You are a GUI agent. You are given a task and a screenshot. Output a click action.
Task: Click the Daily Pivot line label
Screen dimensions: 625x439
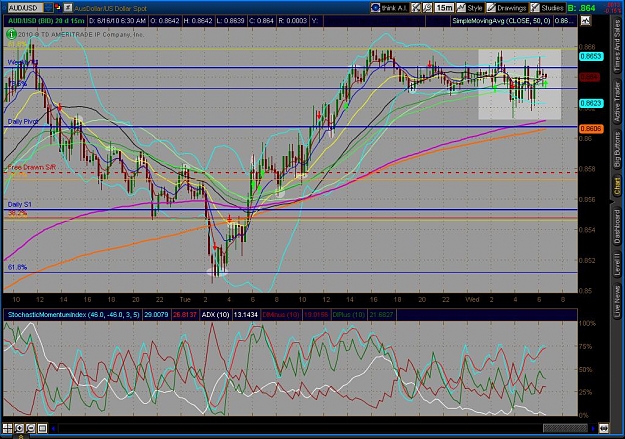coord(23,122)
